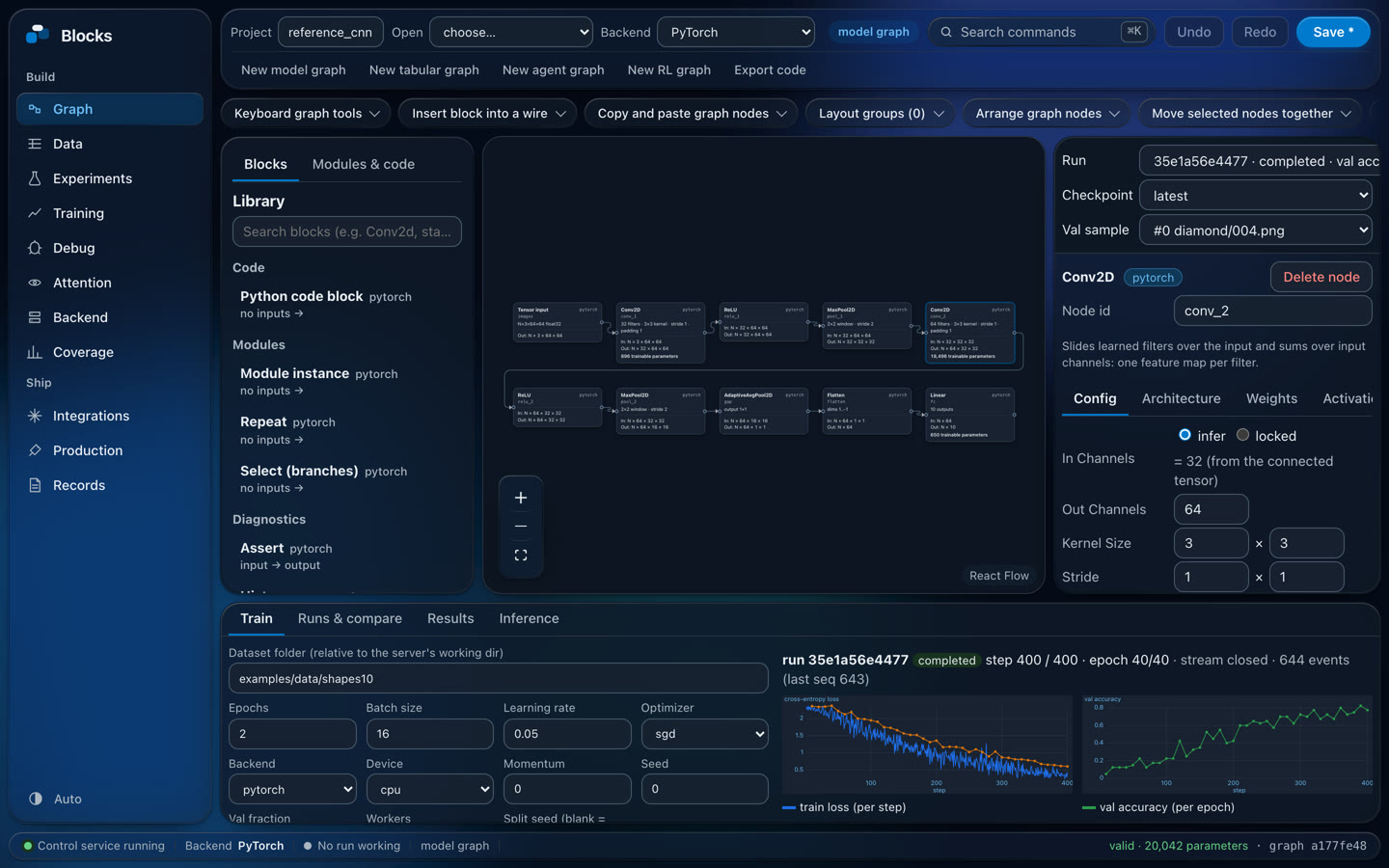Open the Weights tab

tap(1271, 398)
